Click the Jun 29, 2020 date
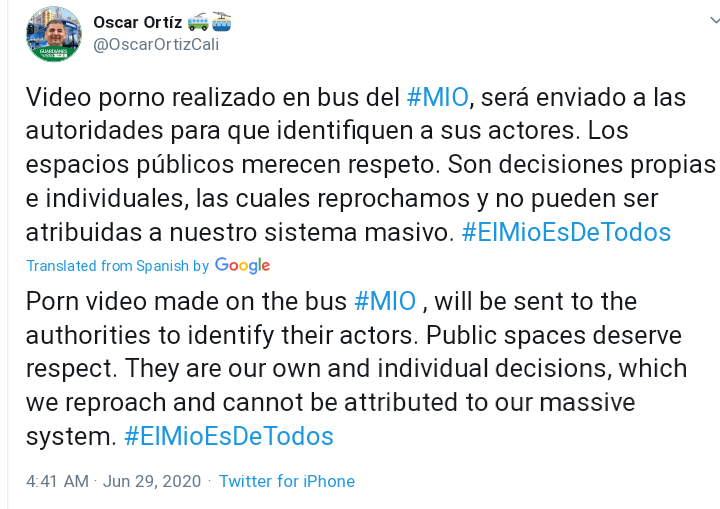The height and width of the screenshot is (509, 720). click(150, 481)
